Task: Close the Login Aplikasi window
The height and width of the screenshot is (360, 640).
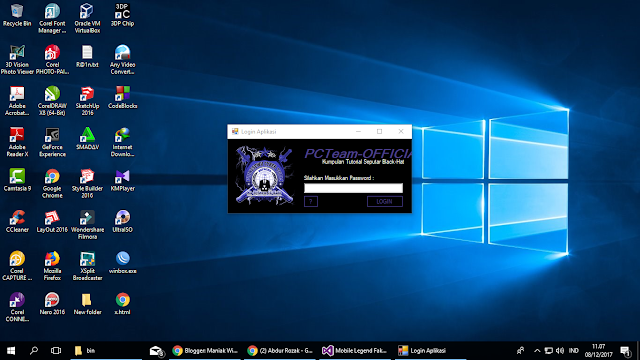Action: (401, 131)
